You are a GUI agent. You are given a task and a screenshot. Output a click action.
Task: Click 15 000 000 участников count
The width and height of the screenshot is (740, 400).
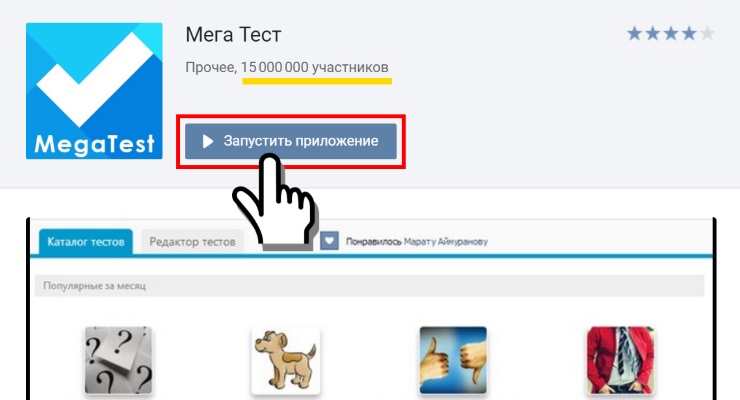click(315, 67)
